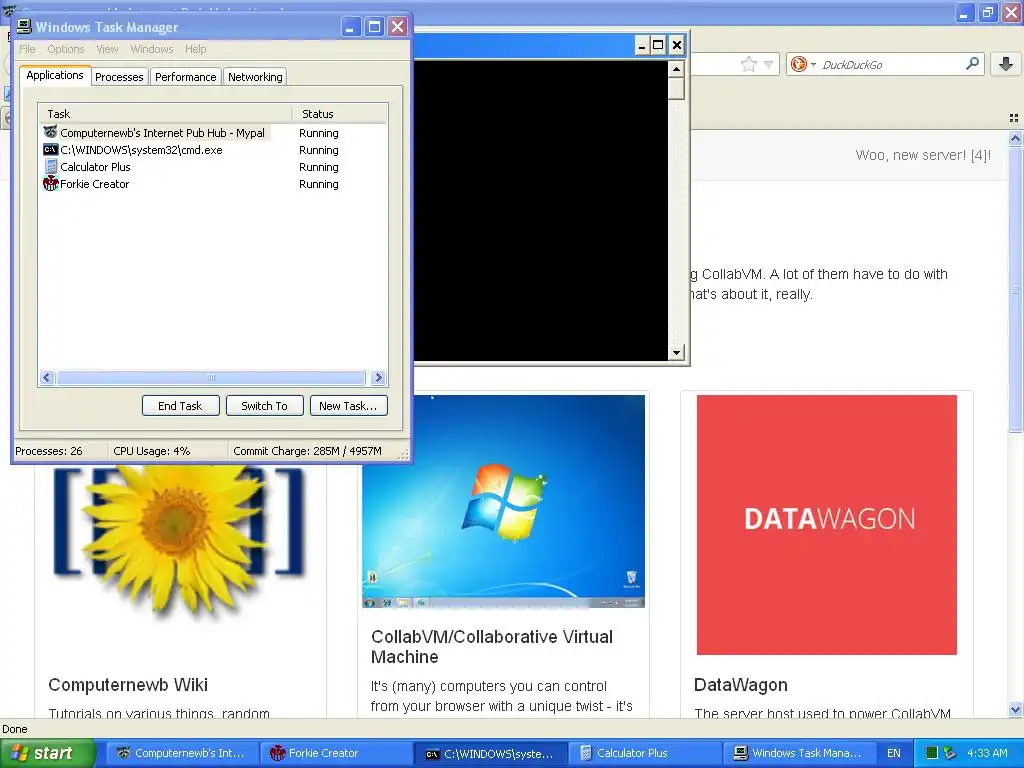Click the task list horizontal scrollbar thumb
The height and width of the screenshot is (768, 1024).
click(211, 377)
